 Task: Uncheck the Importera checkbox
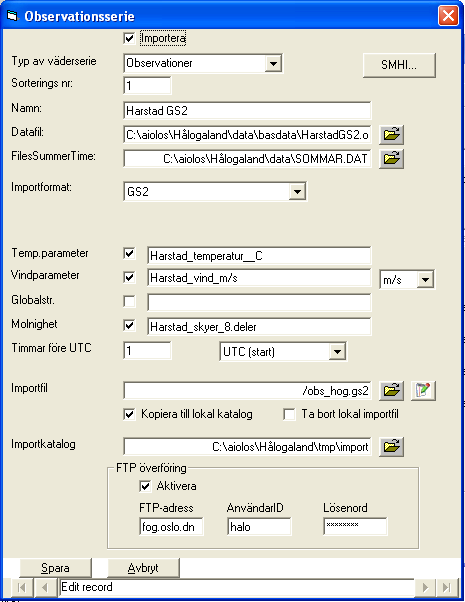[129, 38]
